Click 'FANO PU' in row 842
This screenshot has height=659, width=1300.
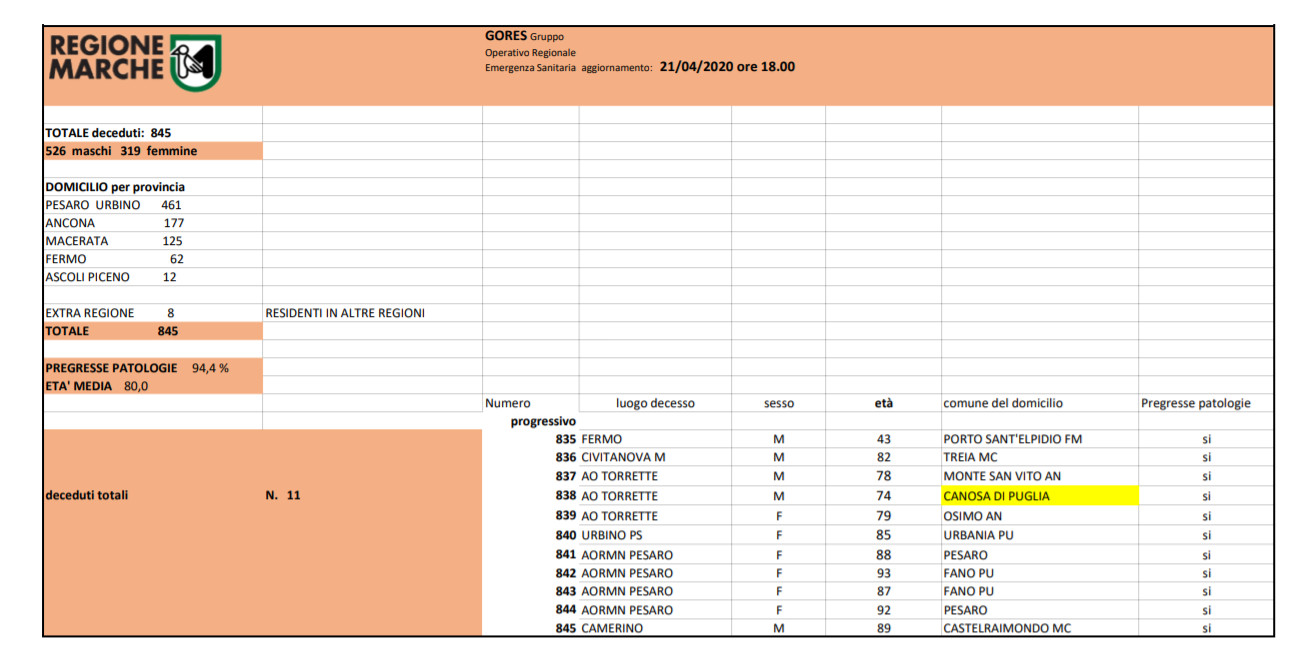[x=969, y=573]
